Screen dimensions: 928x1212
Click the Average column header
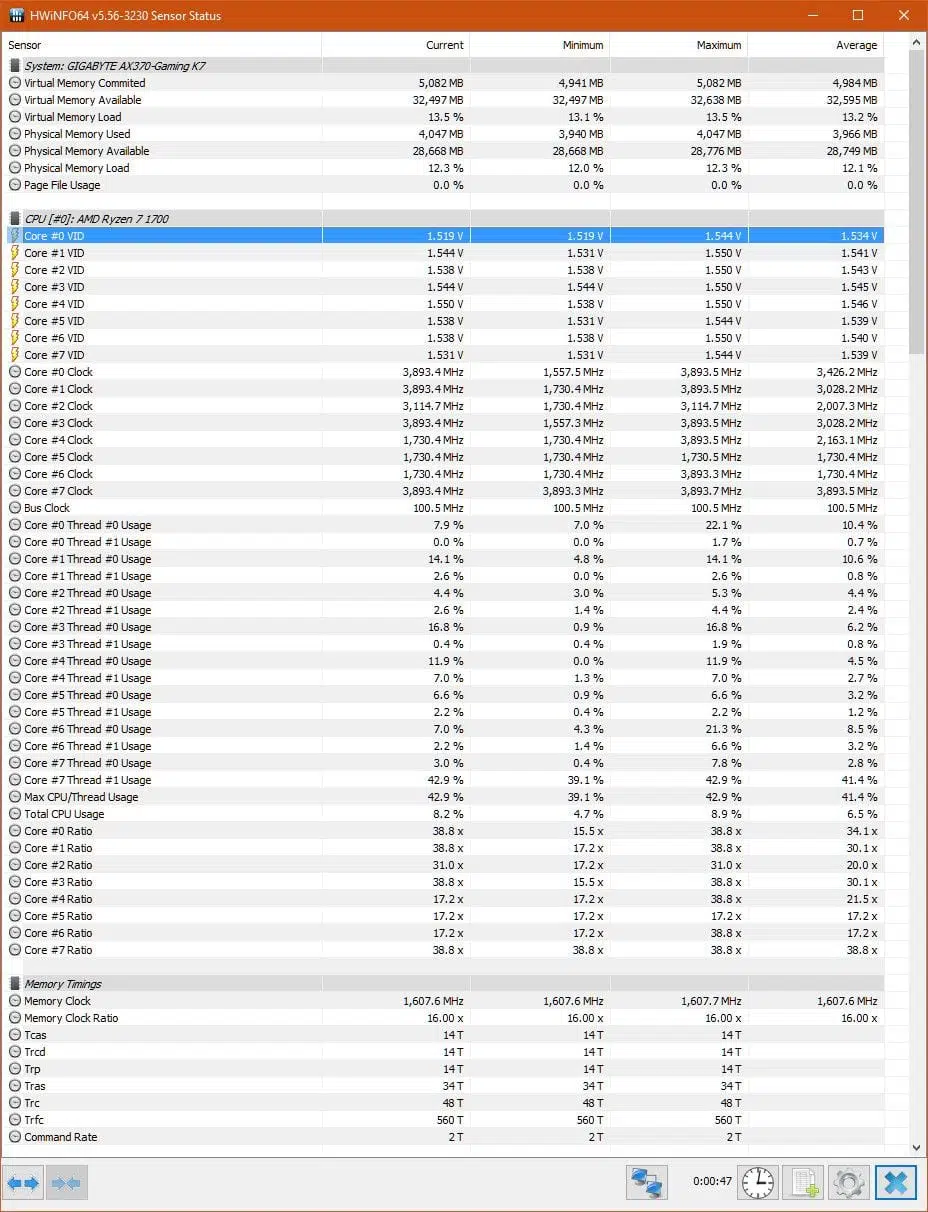pyautogui.click(x=816, y=45)
